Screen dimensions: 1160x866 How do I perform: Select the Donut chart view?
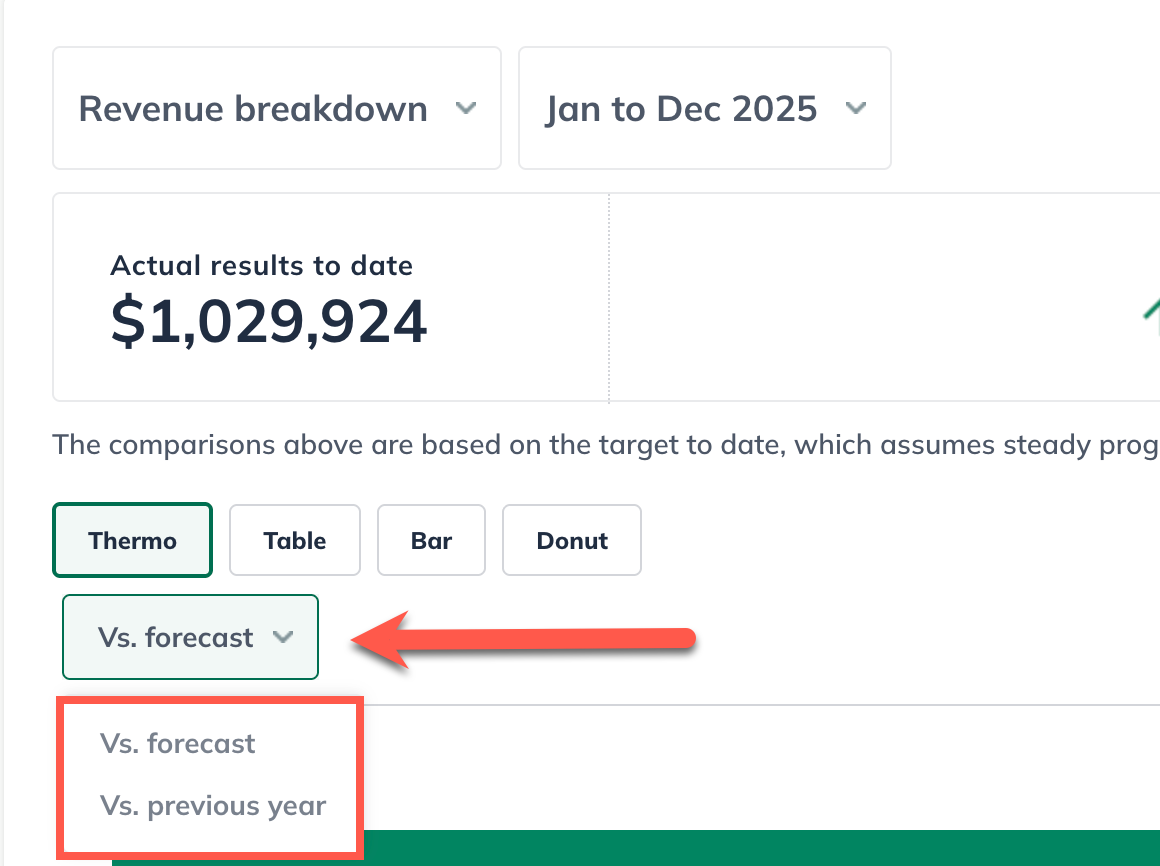pos(572,541)
